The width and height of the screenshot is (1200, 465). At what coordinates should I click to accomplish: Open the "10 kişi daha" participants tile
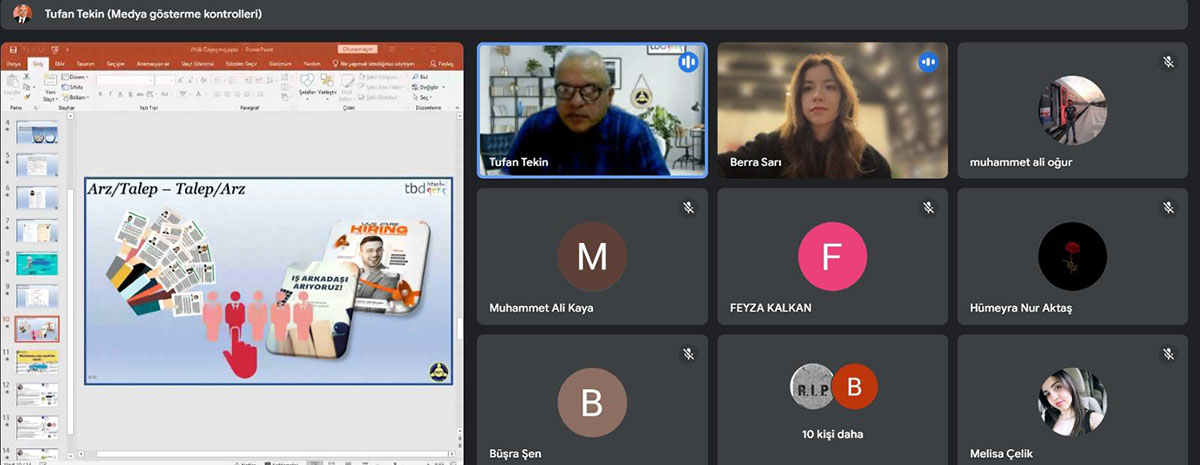[832, 400]
